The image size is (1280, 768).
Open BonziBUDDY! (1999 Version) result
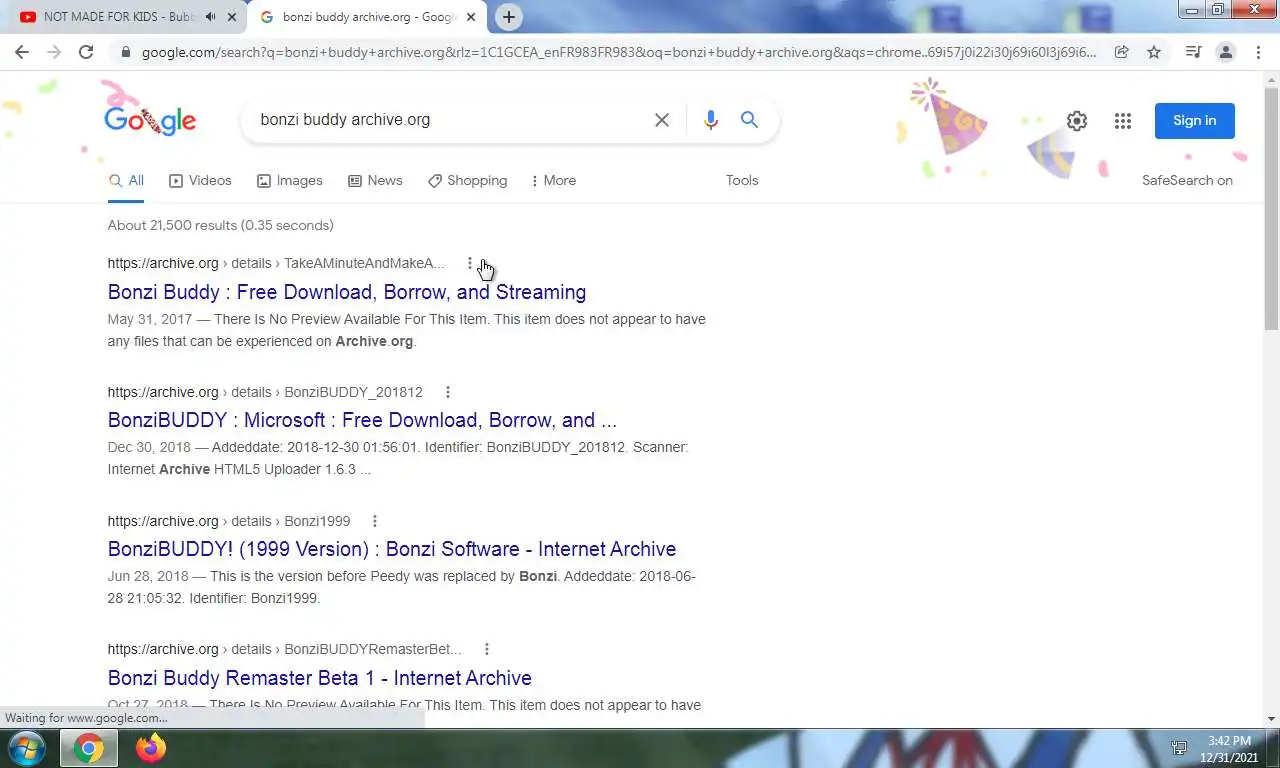click(392, 549)
